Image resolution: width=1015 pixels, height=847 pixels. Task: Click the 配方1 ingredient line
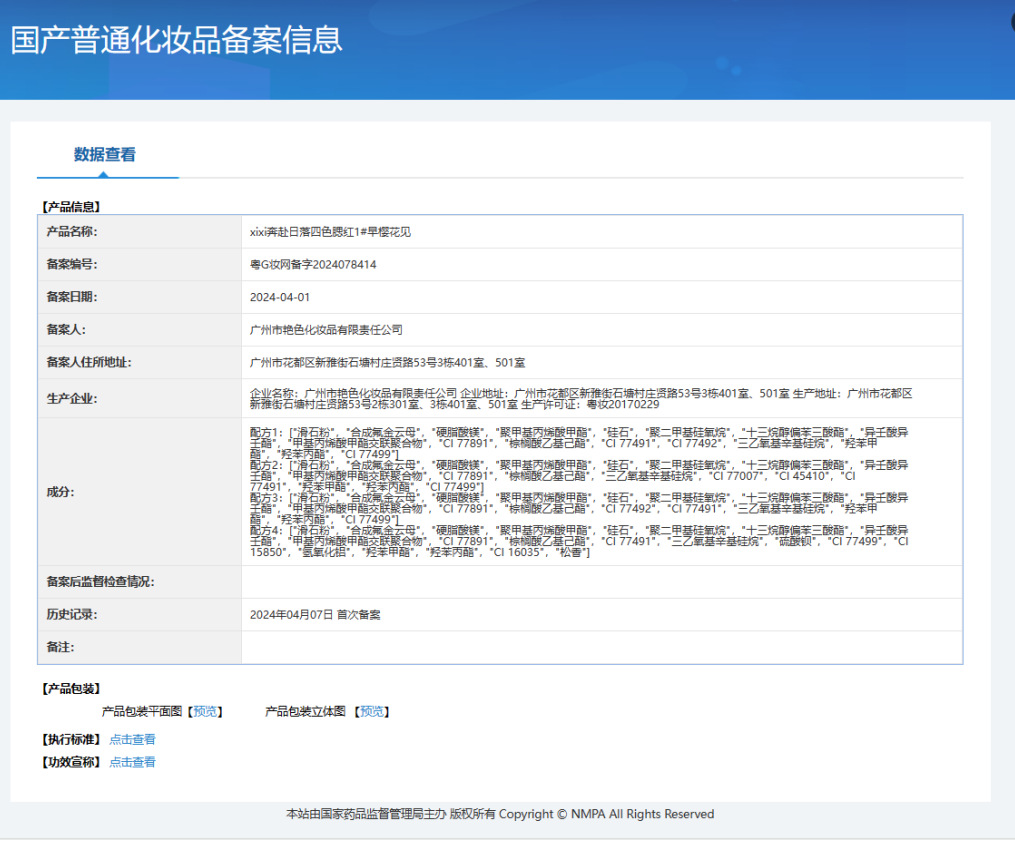579,443
